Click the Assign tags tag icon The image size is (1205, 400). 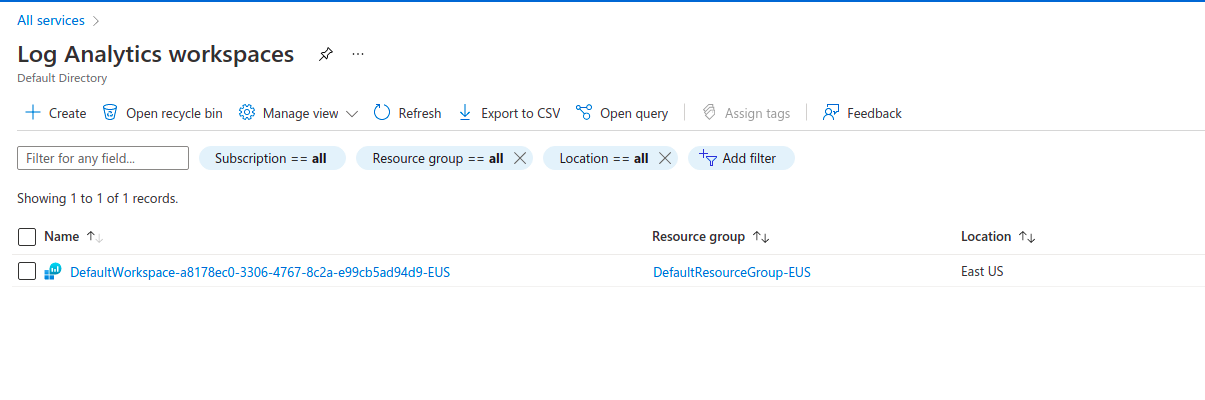click(x=709, y=113)
